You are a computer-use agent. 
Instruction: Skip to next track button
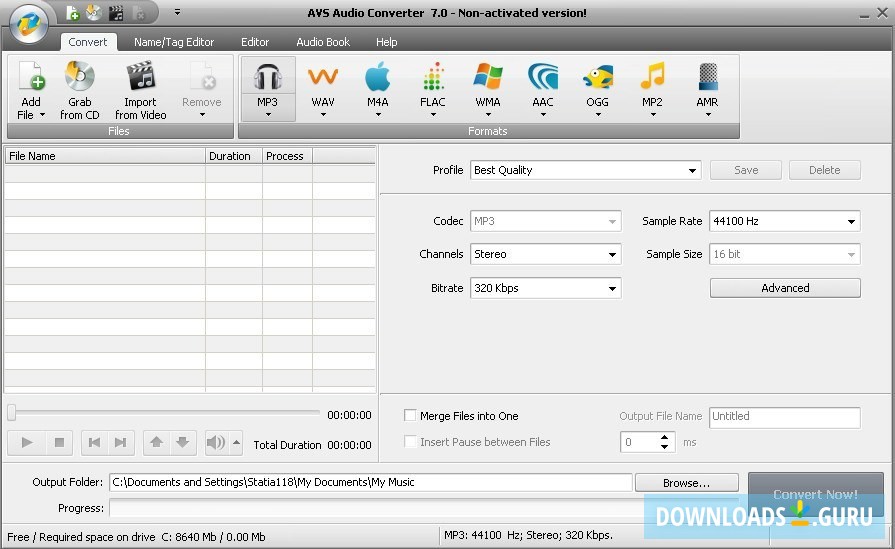120,442
